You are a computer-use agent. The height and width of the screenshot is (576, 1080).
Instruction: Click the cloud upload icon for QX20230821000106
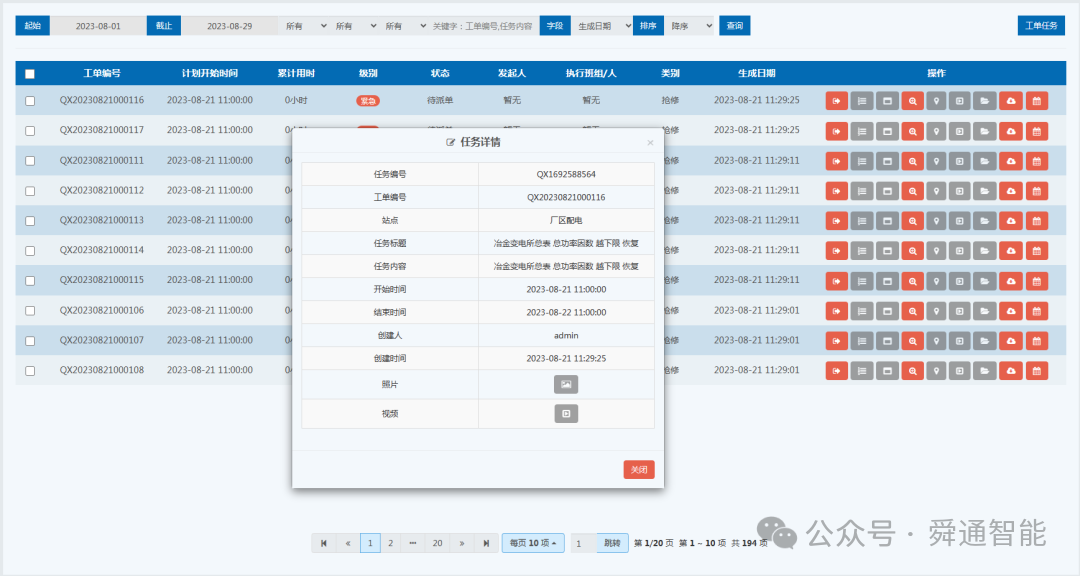(x=1009, y=311)
